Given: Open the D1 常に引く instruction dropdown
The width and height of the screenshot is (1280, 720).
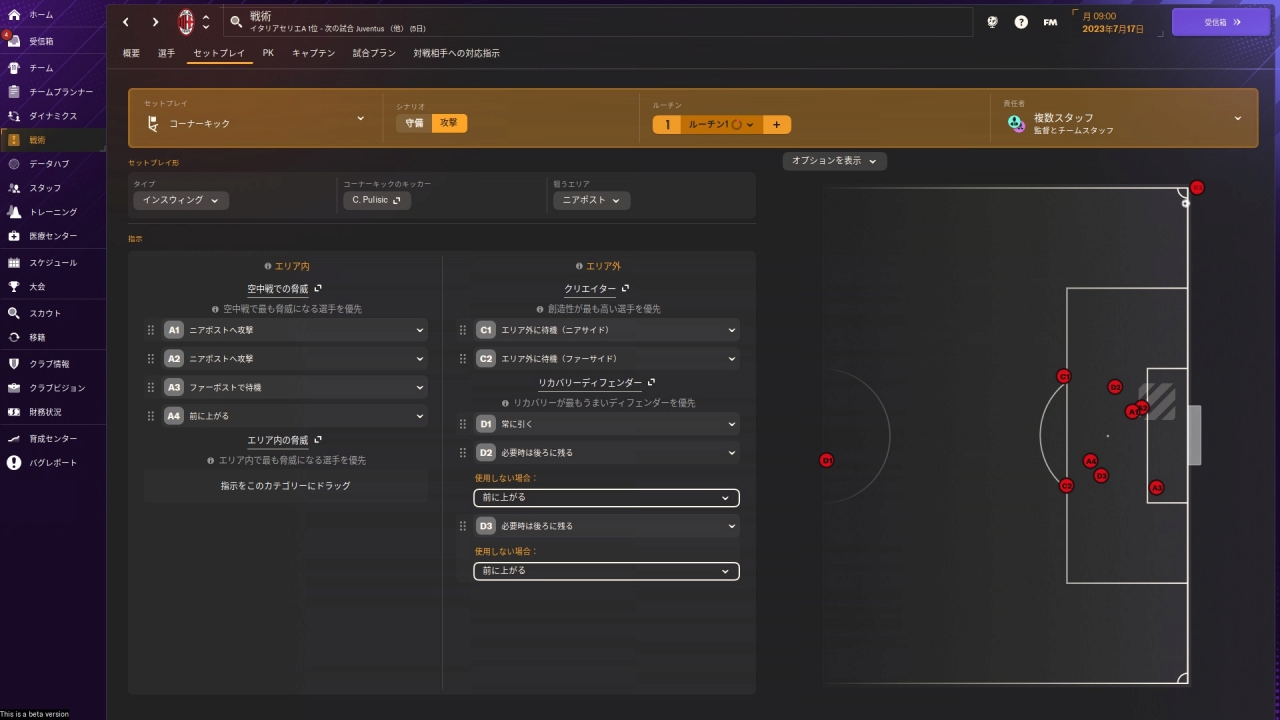Looking at the screenshot, I should pos(607,424).
